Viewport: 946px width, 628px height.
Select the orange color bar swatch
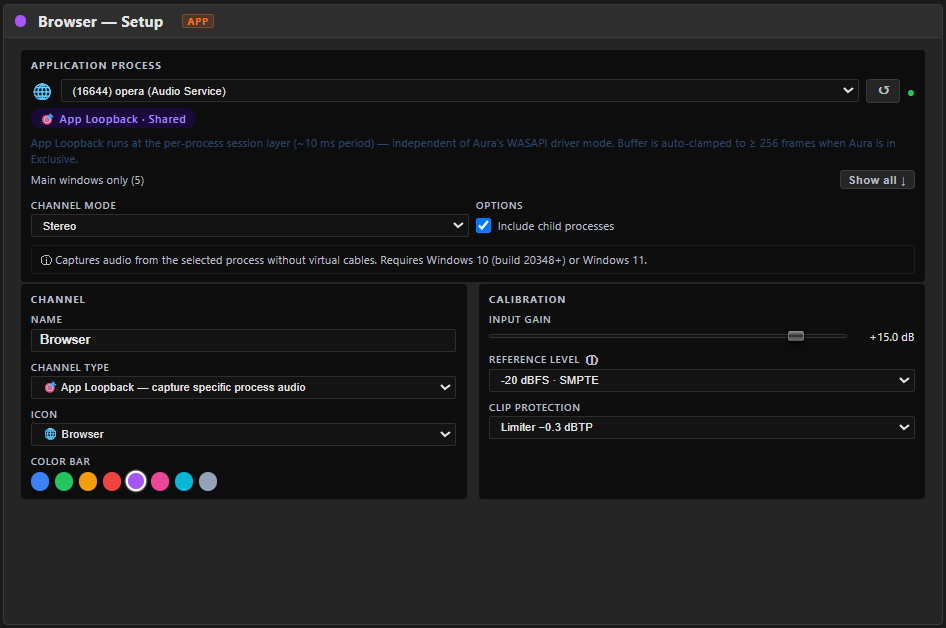pos(88,481)
